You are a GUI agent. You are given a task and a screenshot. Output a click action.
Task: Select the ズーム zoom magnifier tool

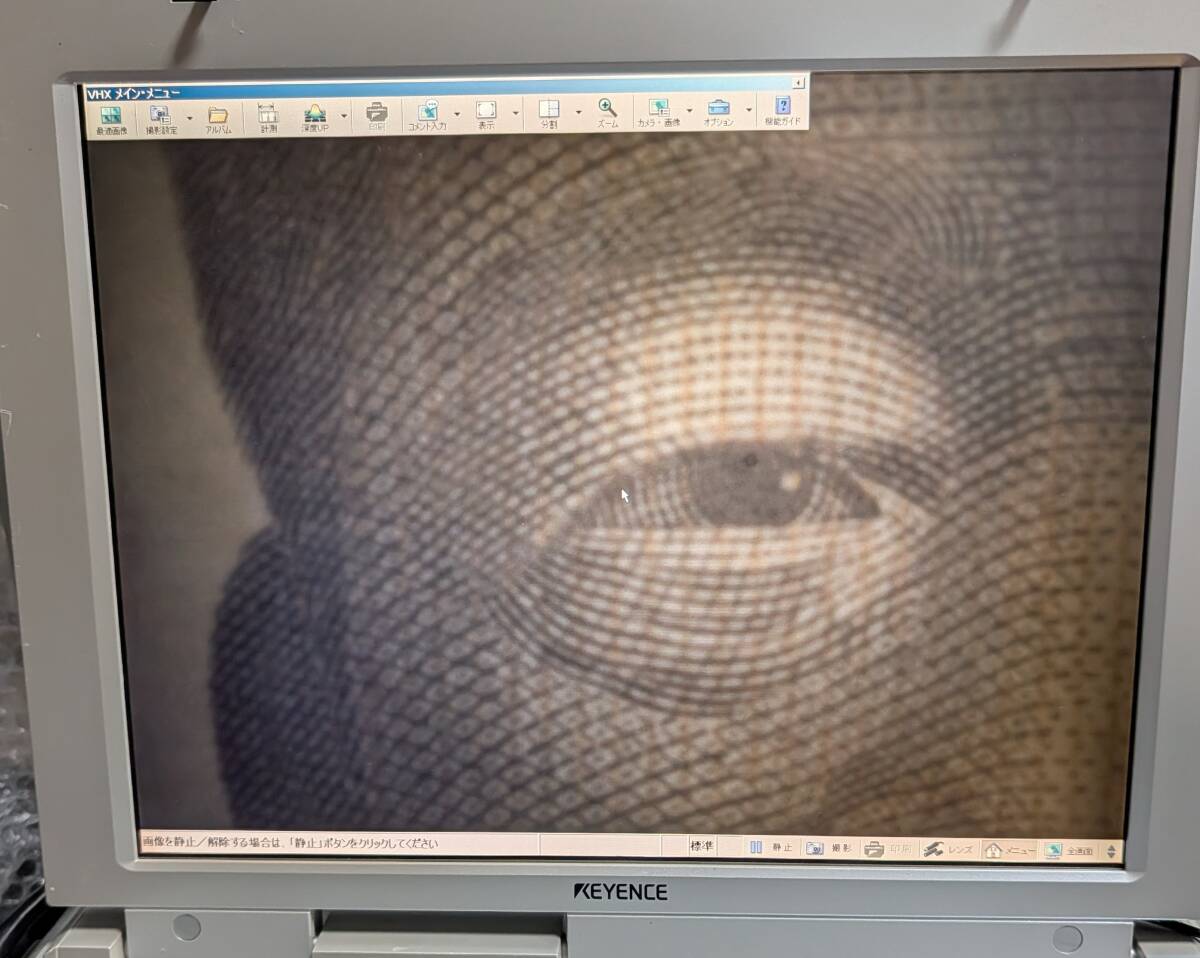[x=608, y=114]
